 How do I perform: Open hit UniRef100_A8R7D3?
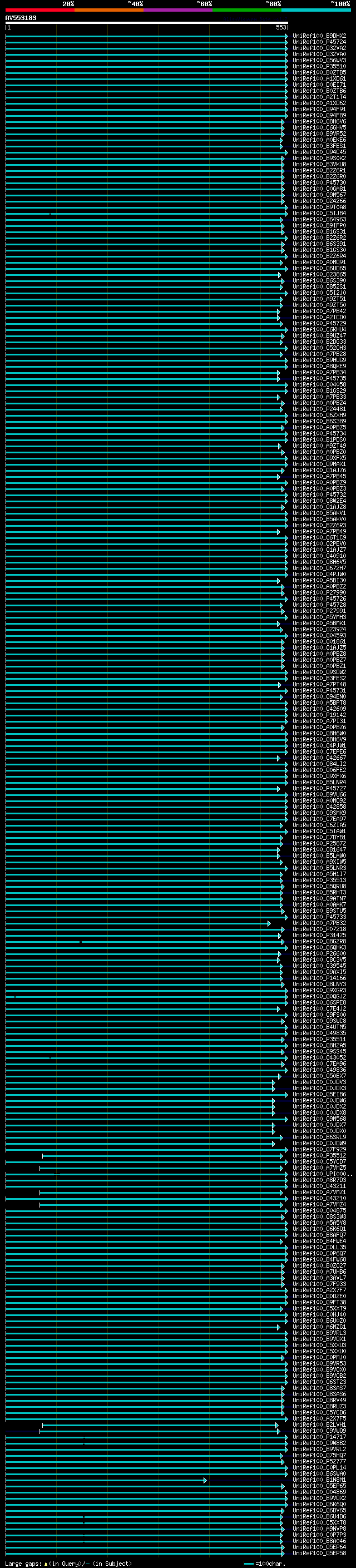[319, 1180]
